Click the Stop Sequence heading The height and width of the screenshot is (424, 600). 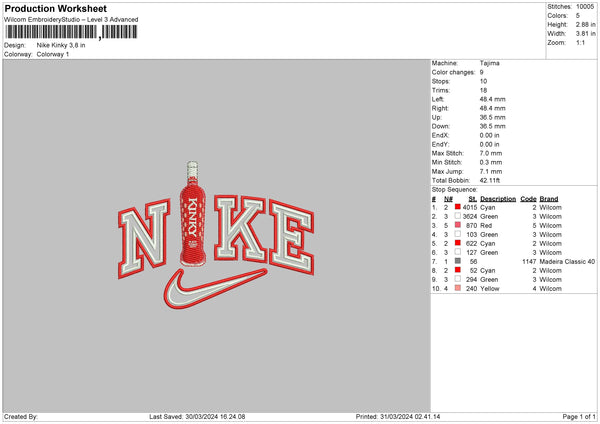pos(455,189)
